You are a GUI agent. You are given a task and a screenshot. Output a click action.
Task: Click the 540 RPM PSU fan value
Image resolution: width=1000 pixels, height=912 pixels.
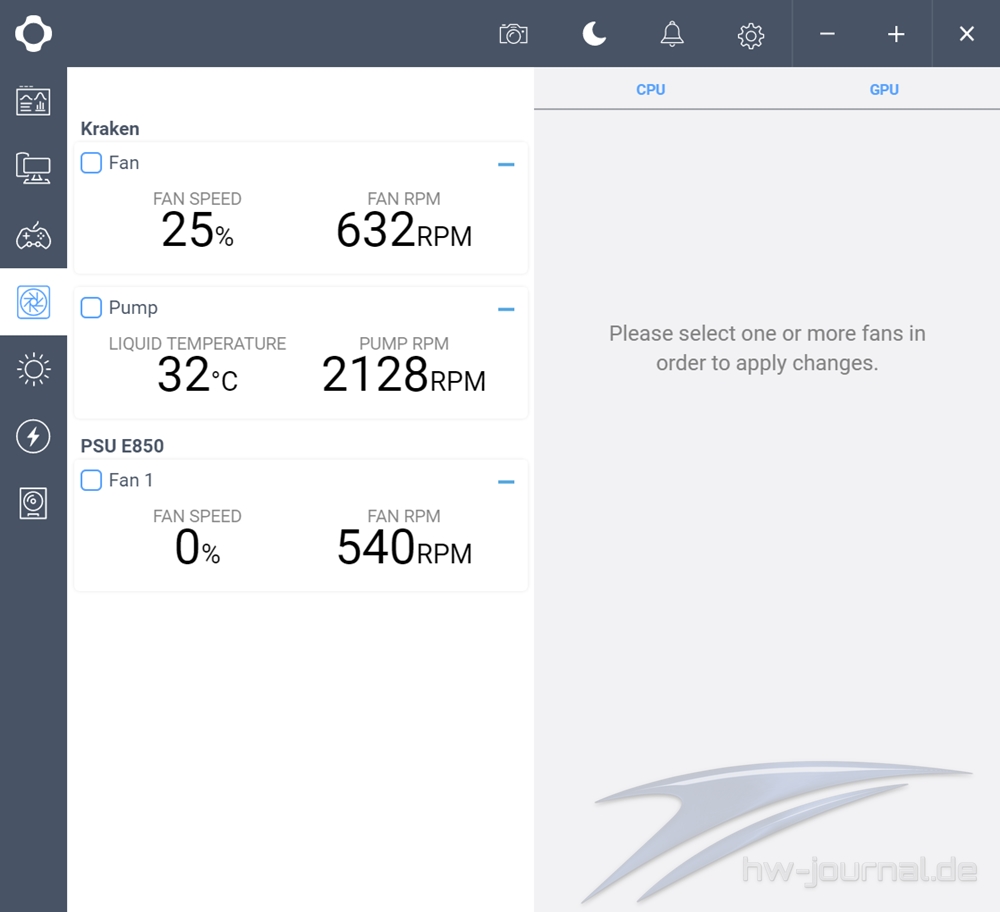[404, 548]
